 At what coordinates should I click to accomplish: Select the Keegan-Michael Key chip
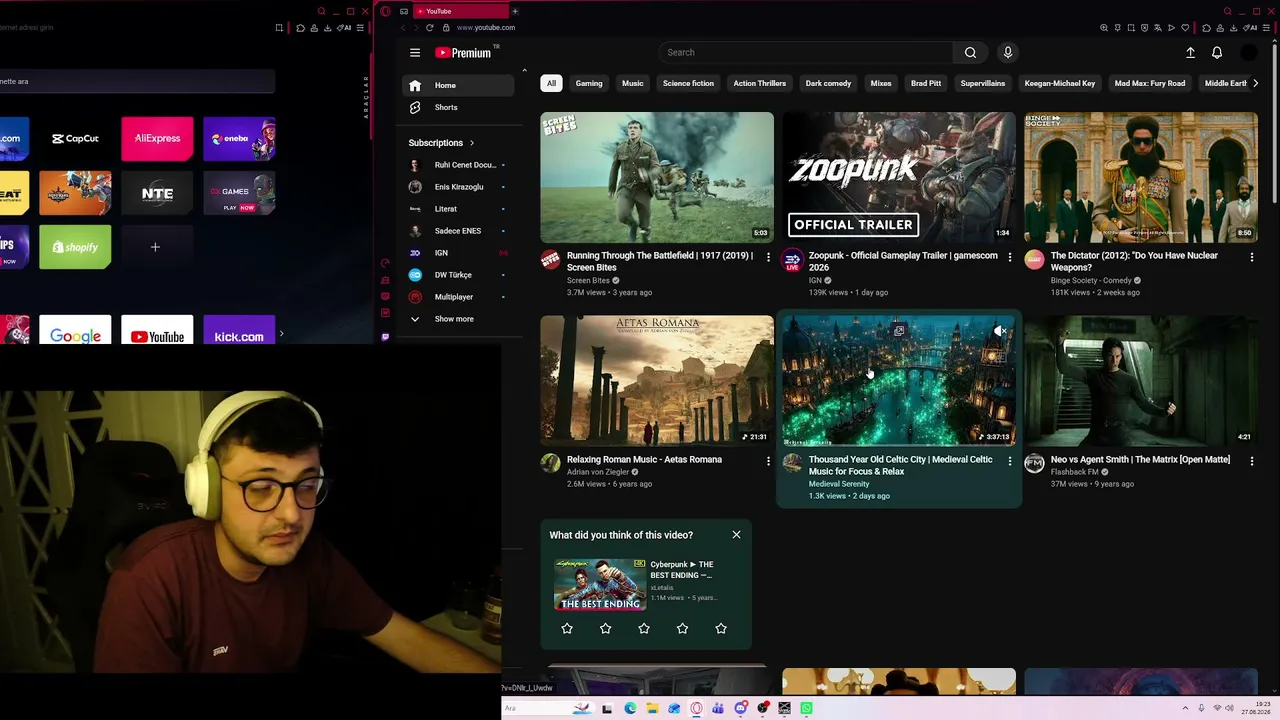tap(1060, 83)
